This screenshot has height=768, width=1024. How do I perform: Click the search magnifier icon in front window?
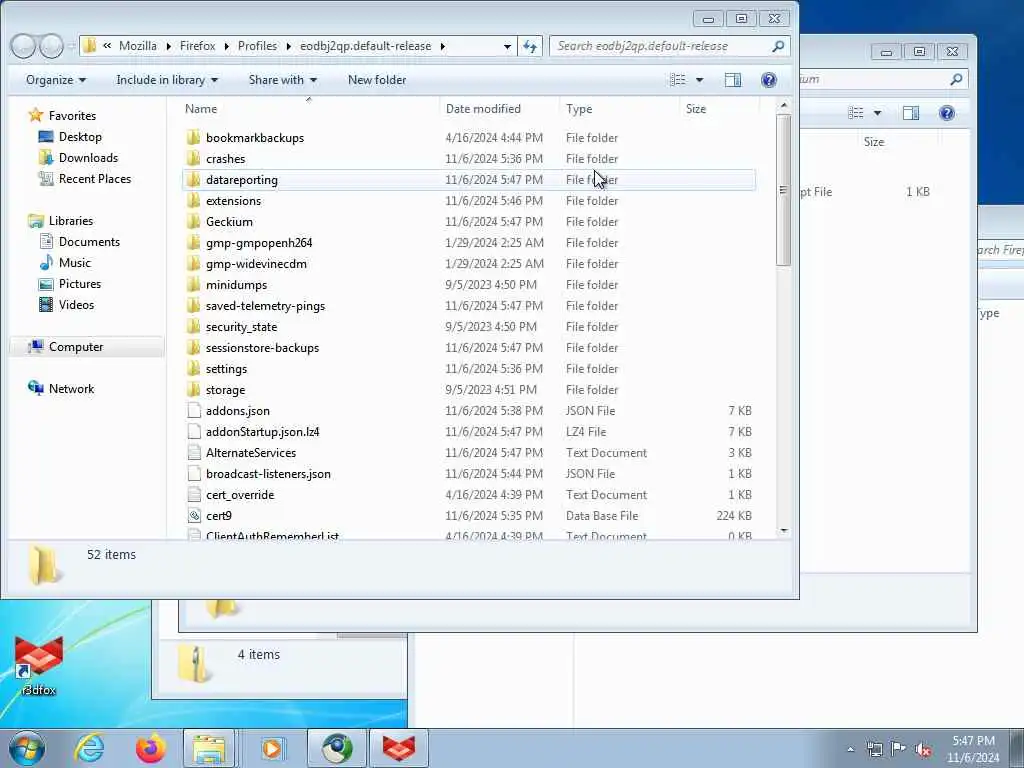click(x=778, y=46)
